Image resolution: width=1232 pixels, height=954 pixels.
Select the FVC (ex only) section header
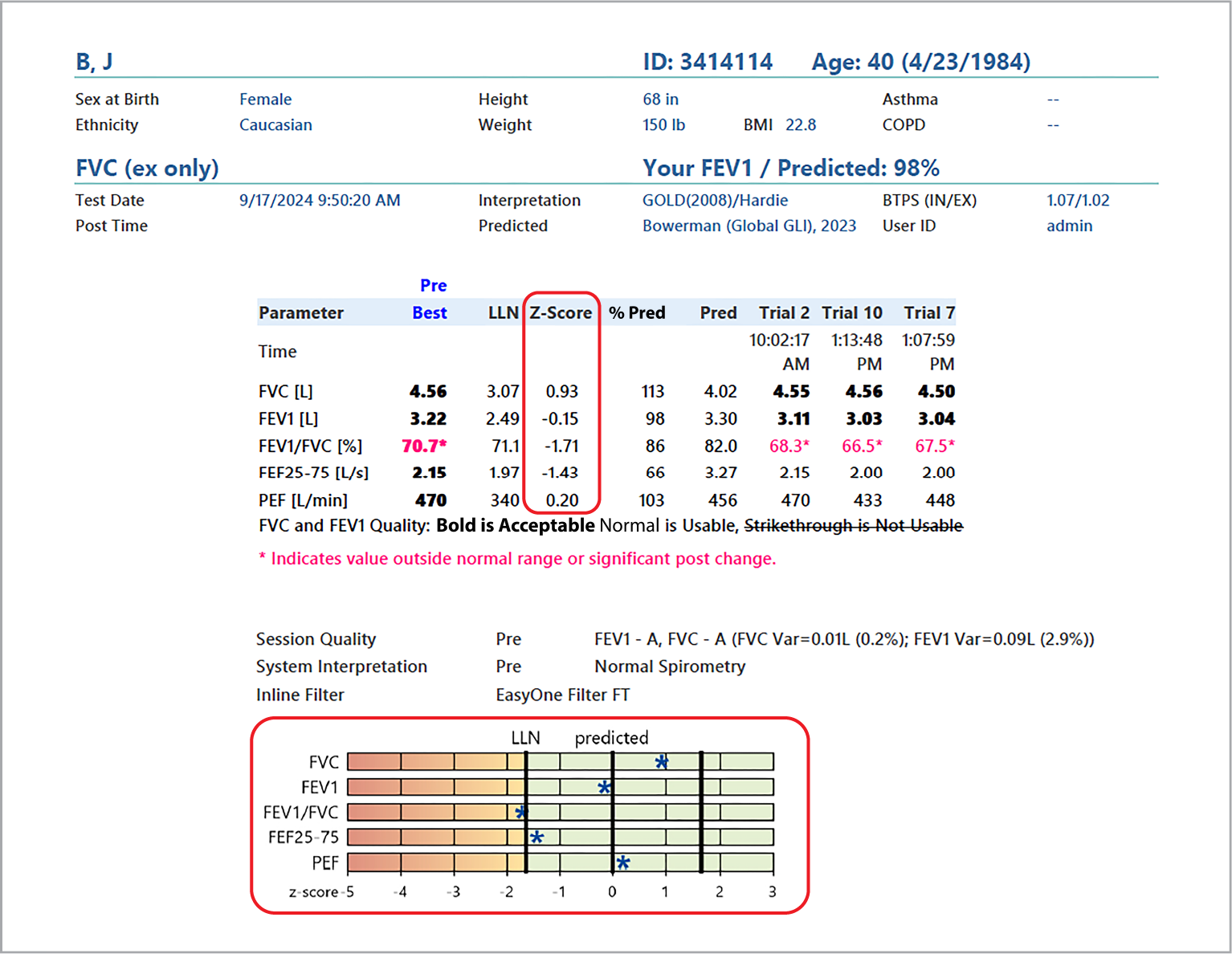tap(146, 168)
